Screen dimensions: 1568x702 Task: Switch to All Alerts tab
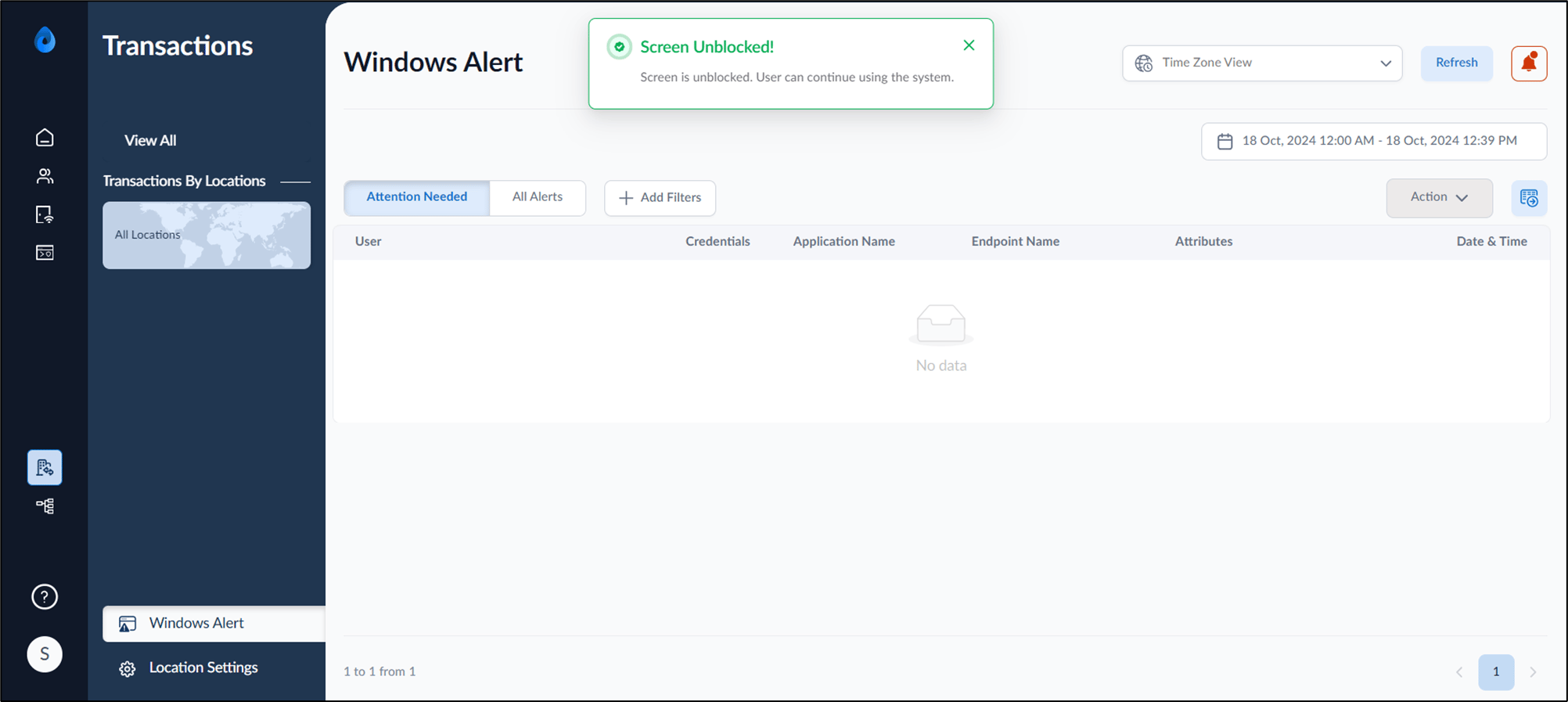pos(538,197)
